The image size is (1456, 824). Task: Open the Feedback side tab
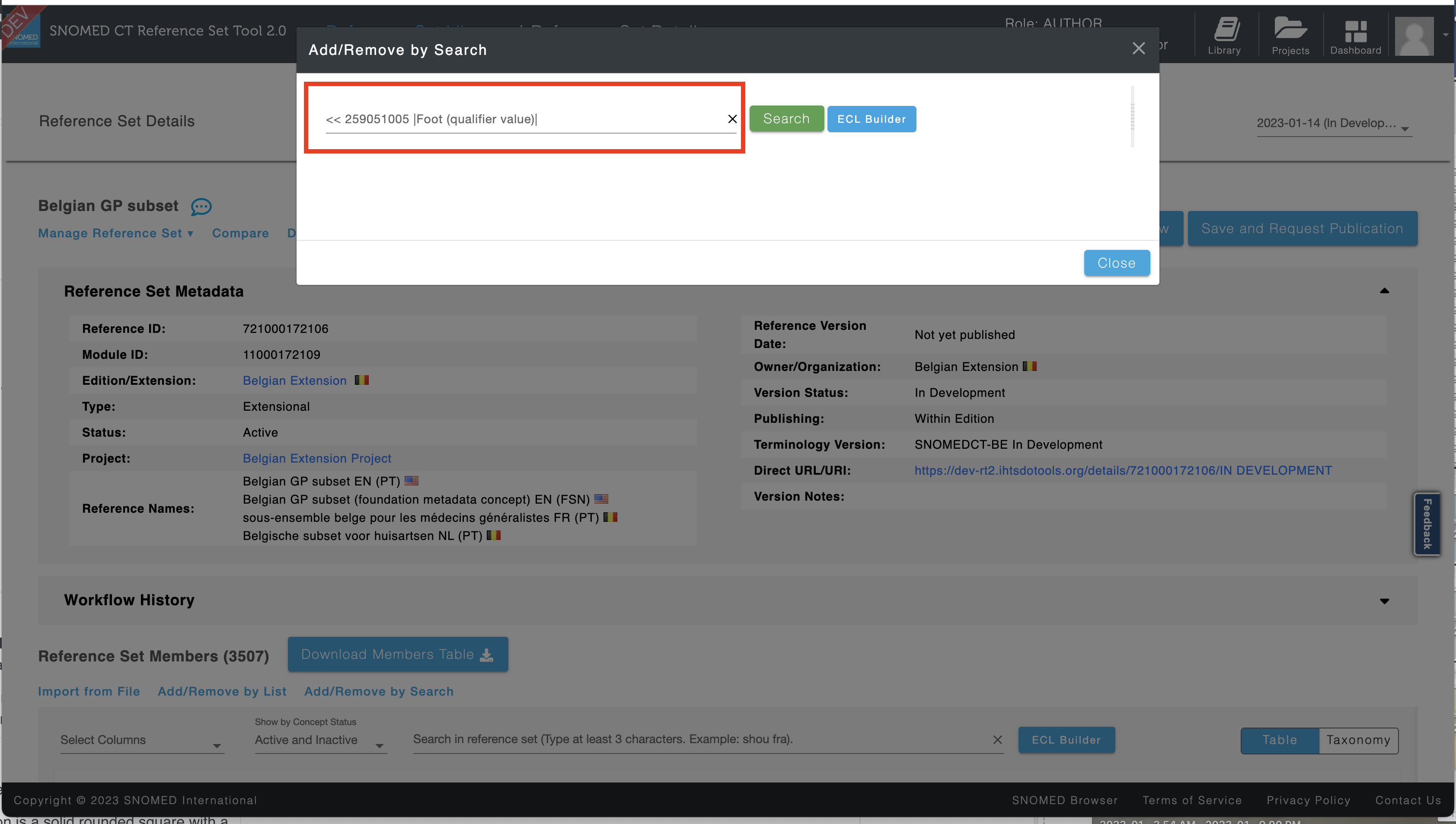coord(1427,524)
